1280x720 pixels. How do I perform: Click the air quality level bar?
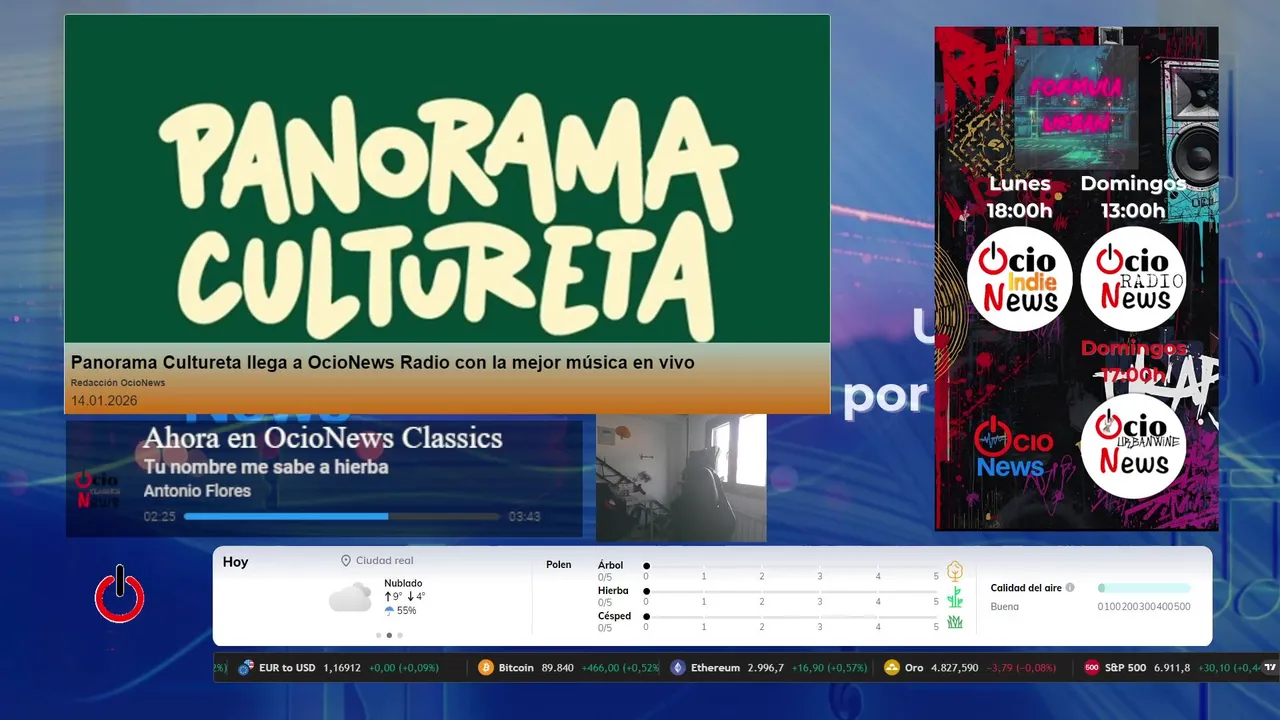(1144, 588)
